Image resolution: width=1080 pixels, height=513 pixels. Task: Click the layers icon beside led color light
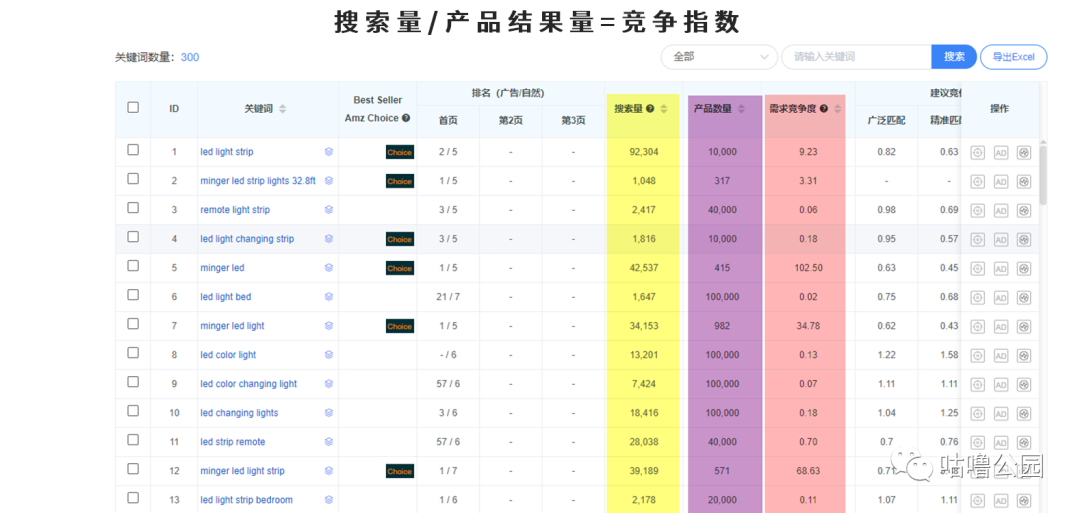(x=329, y=355)
